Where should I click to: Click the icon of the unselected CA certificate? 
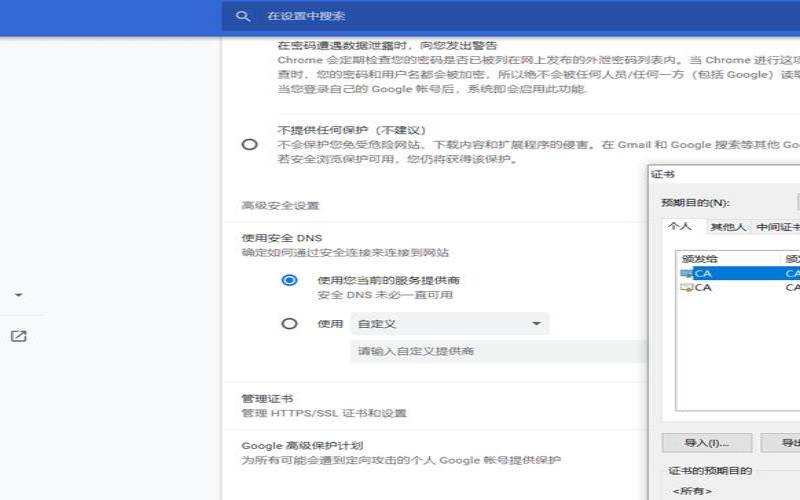tap(686, 288)
